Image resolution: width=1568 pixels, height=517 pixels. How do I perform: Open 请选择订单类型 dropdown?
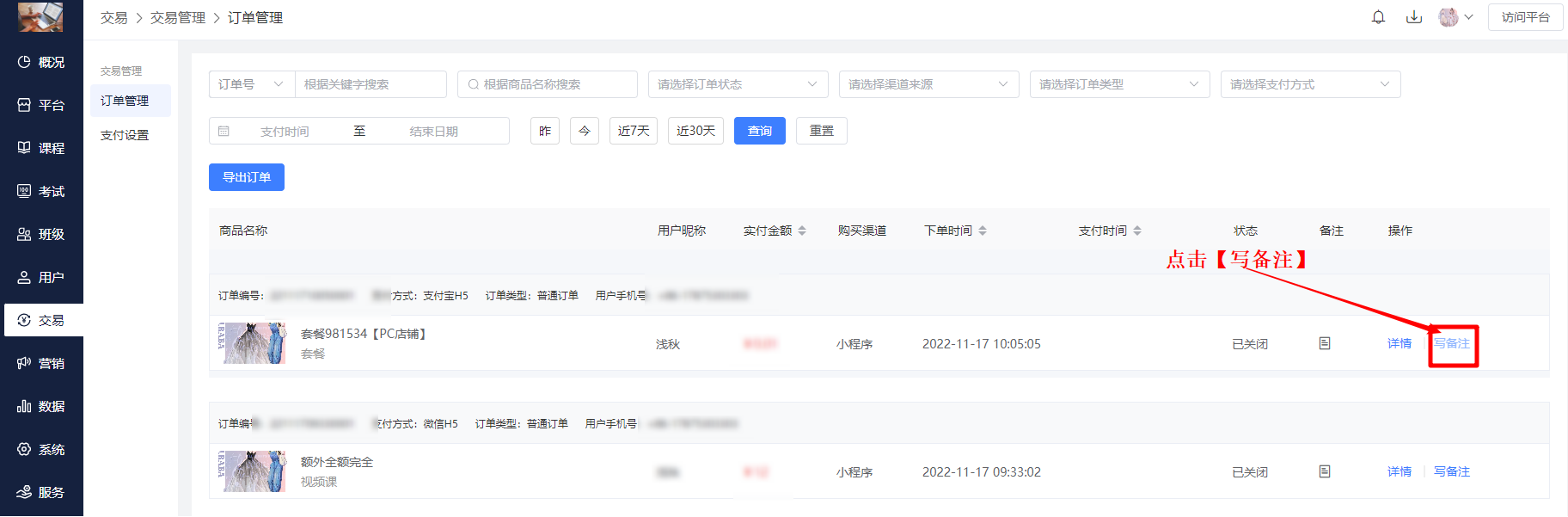pyautogui.click(x=1120, y=84)
